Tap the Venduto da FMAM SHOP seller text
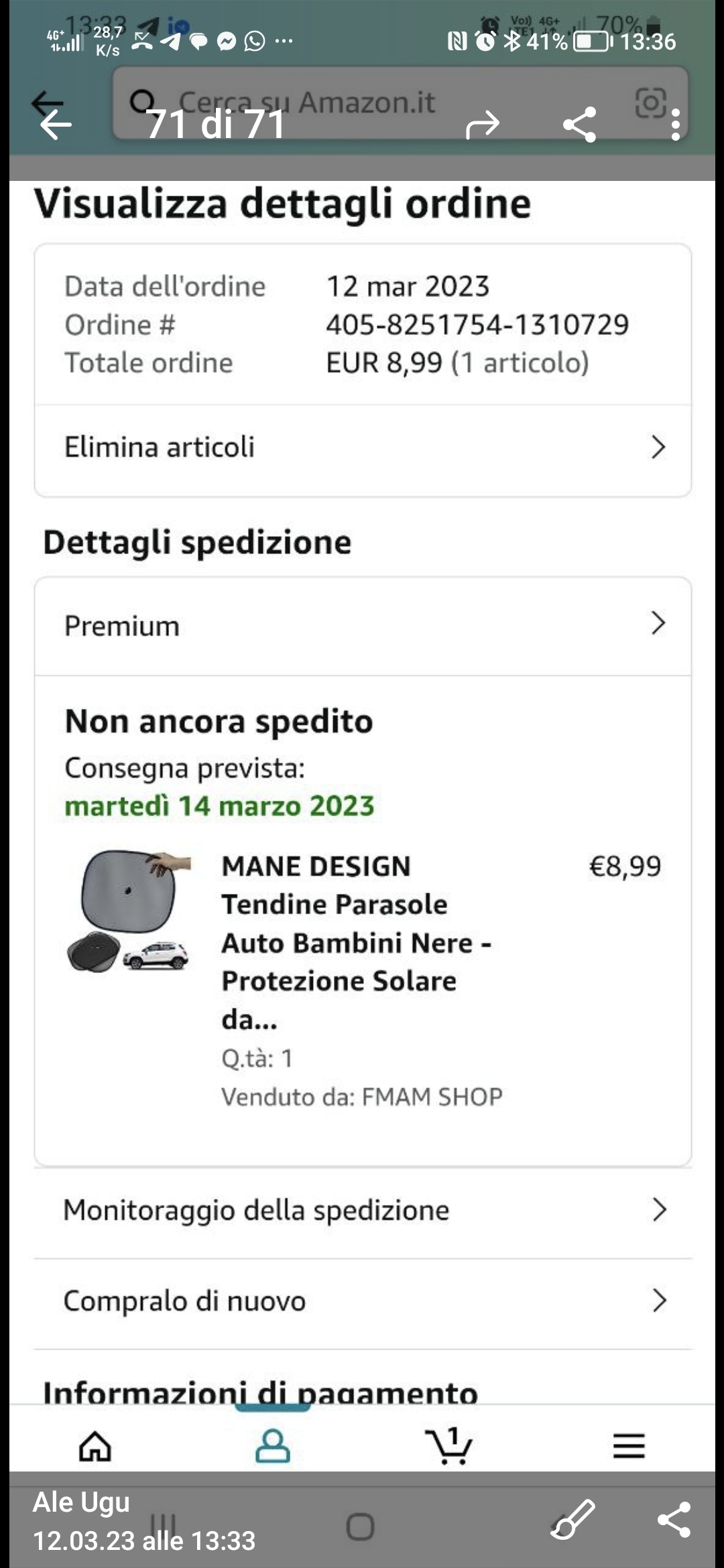 click(x=362, y=1097)
